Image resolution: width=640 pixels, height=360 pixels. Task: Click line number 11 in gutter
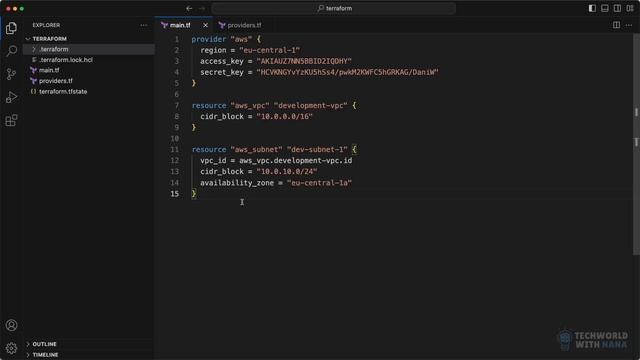pyautogui.click(x=175, y=149)
